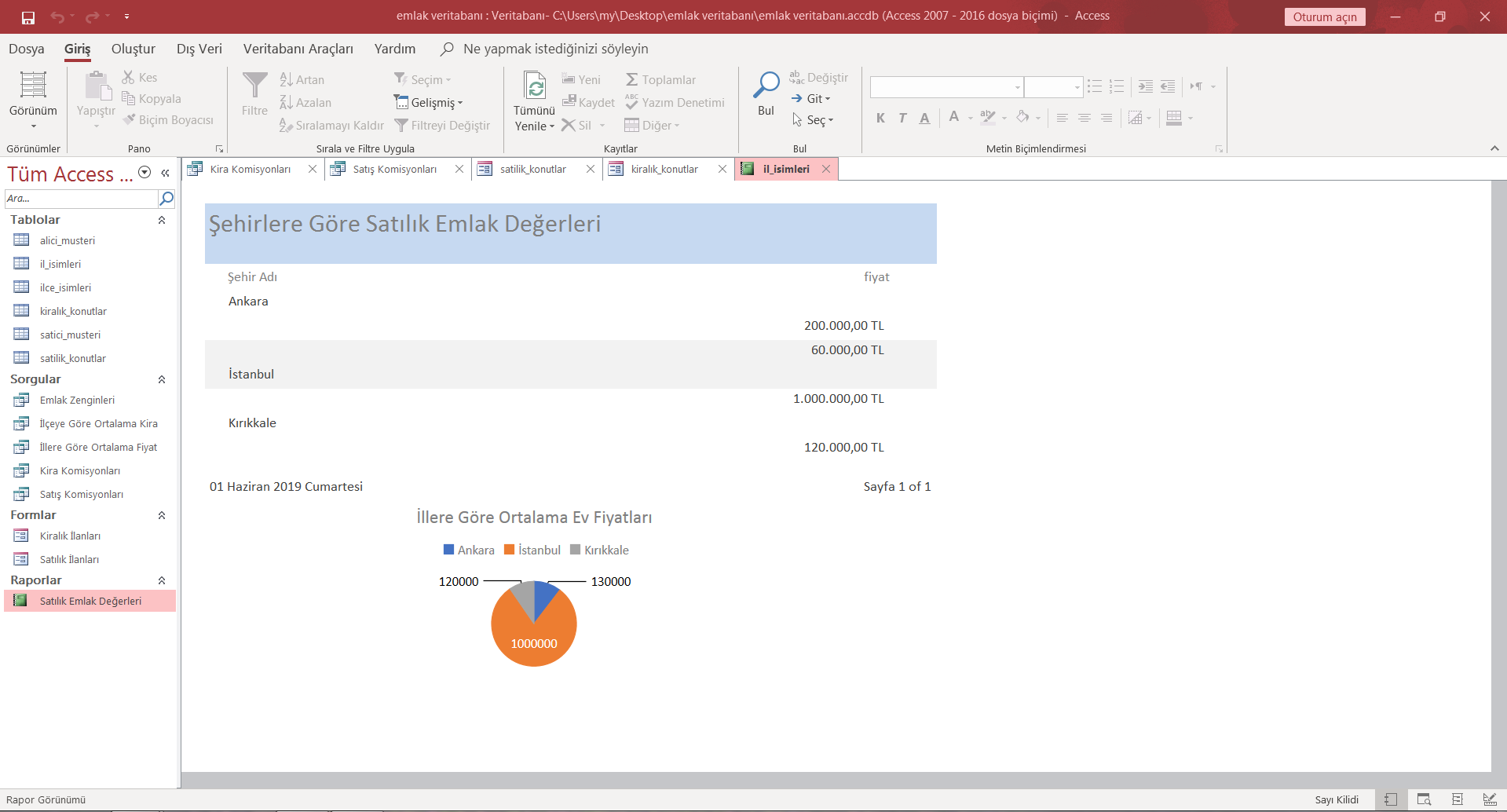Open the Oluştur ribbon tab
This screenshot has height=812, width=1507.
pos(133,49)
